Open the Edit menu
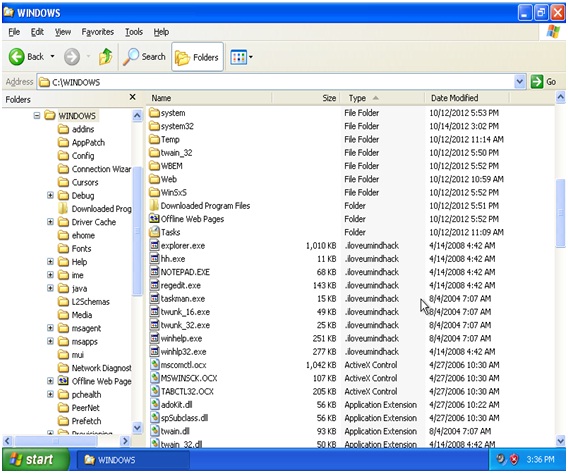568x473 pixels. point(37,32)
